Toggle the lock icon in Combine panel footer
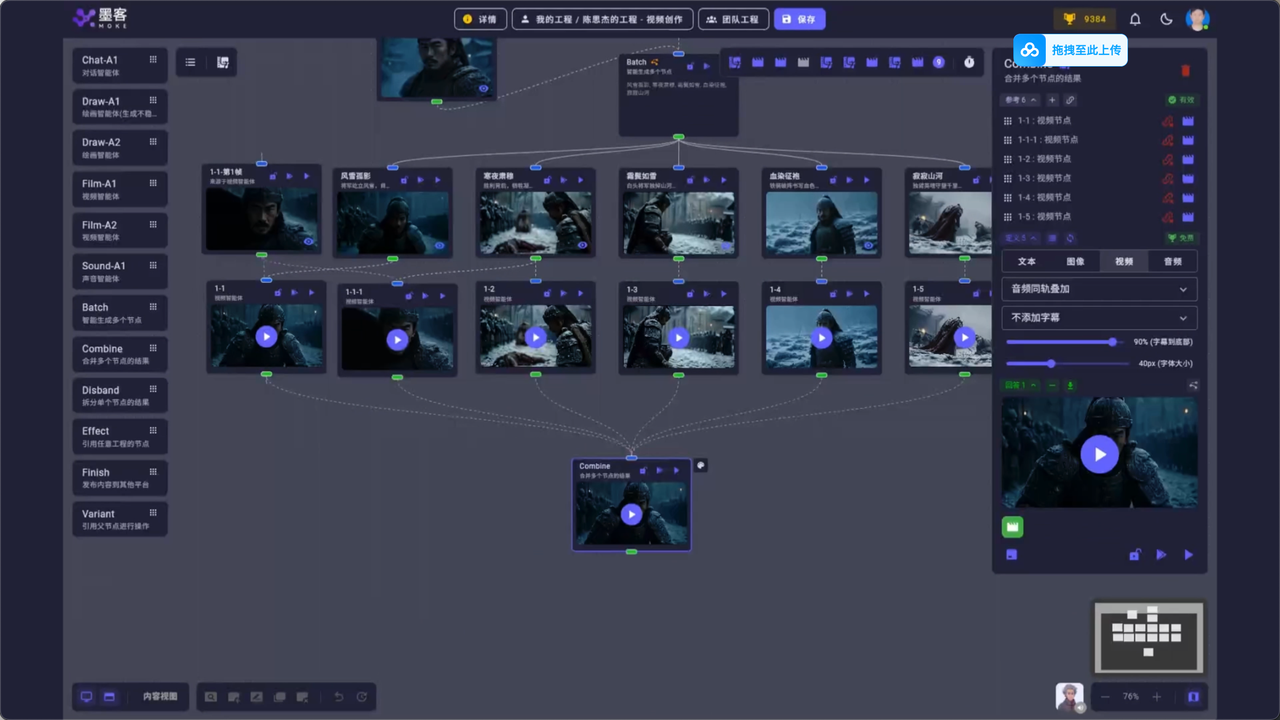The width and height of the screenshot is (1280, 720). pos(1134,555)
